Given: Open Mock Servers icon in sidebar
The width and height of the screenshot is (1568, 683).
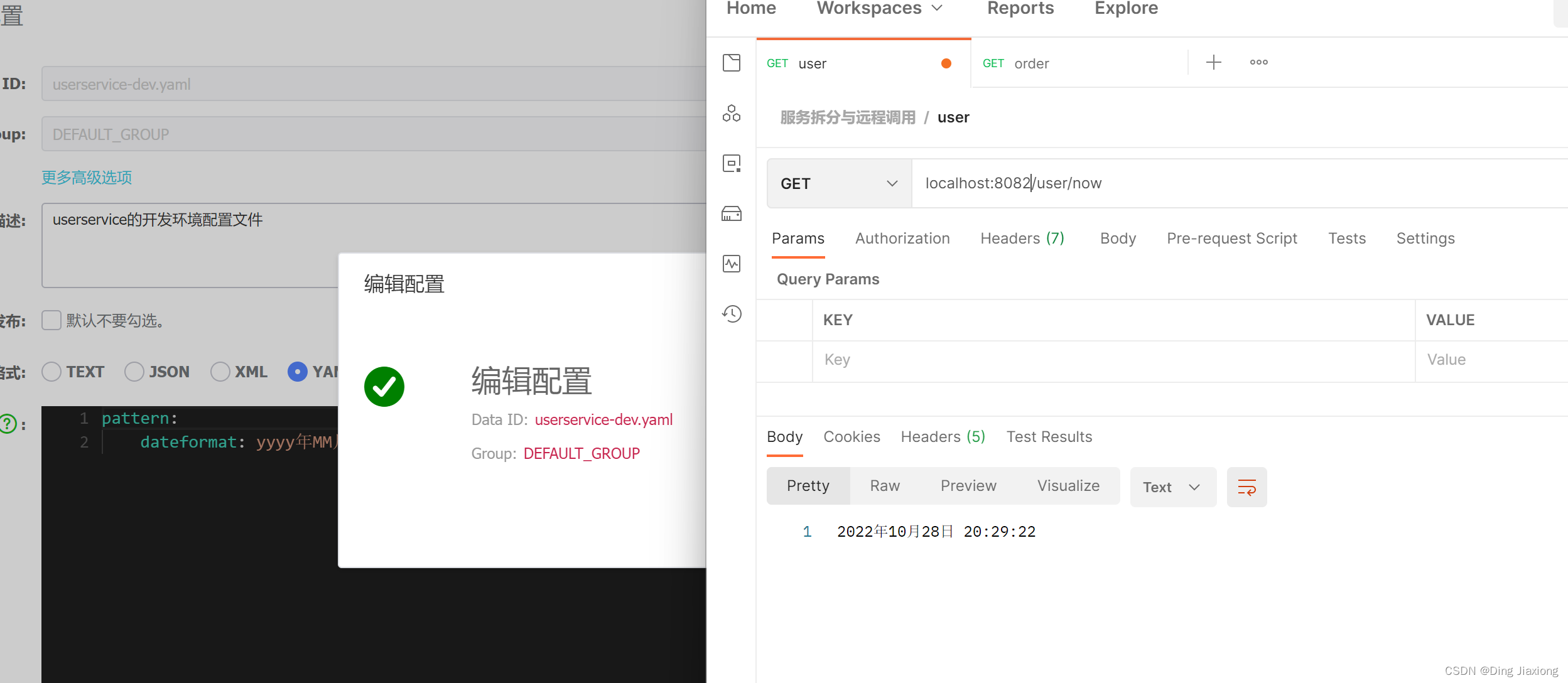Looking at the screenshot, I should [732, 213].
